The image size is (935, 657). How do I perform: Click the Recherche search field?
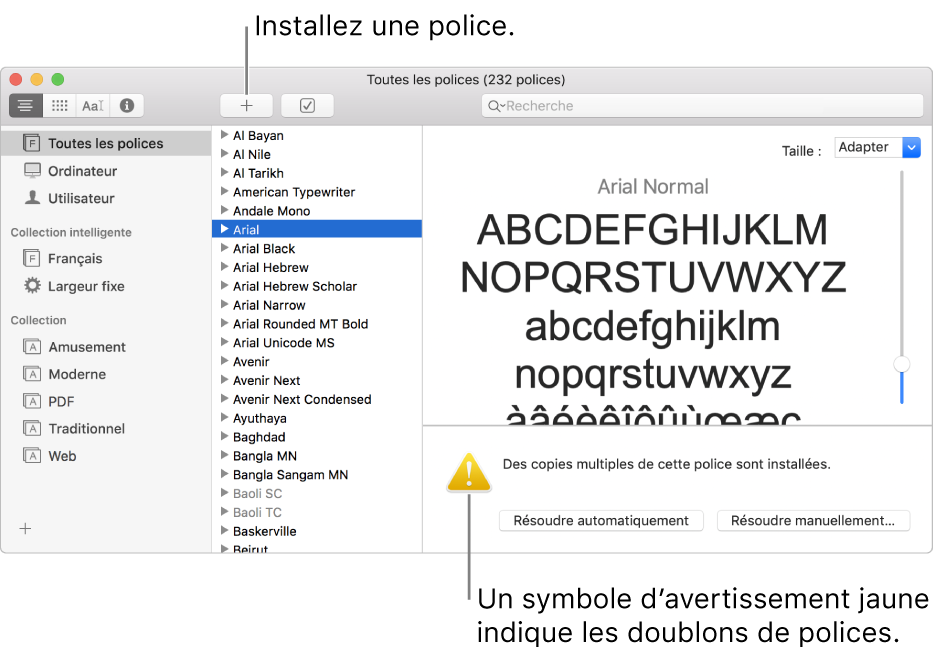click(702, 106)
